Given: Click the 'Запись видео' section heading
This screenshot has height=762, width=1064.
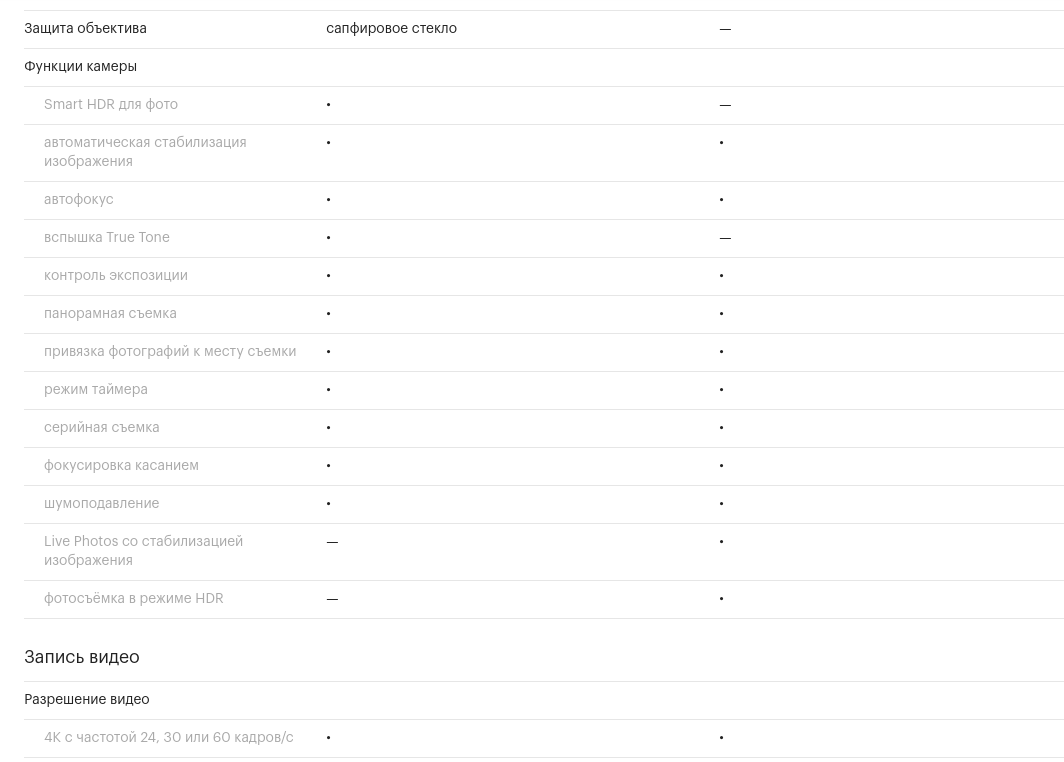Looking at the screenshot, I should coord(82,657).
